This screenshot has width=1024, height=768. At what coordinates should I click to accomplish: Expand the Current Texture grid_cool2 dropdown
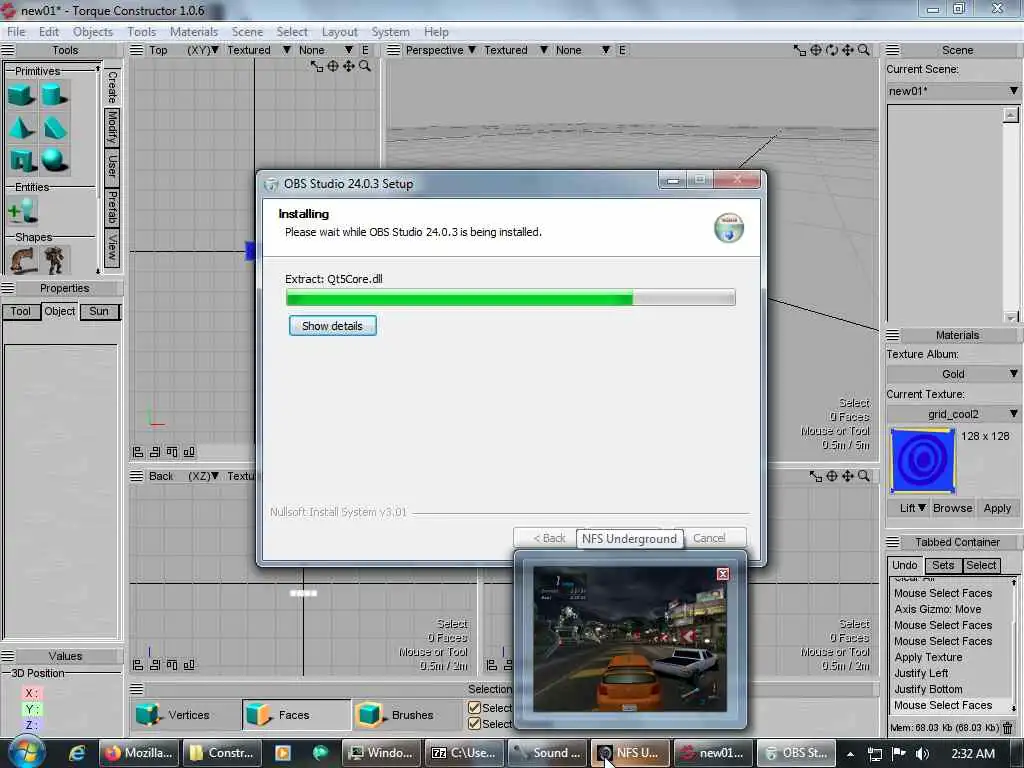click(953, 414)
